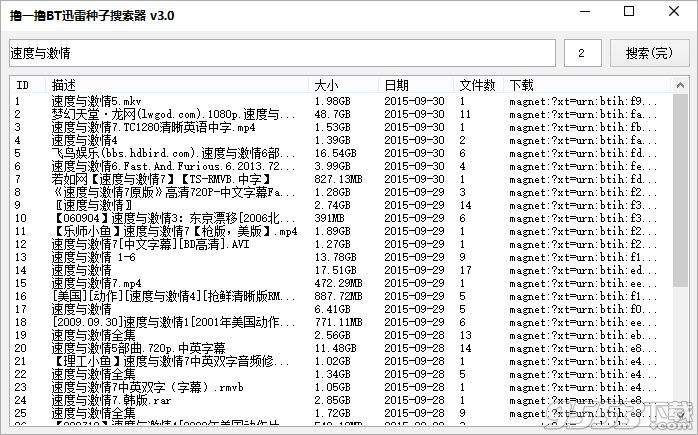The width and height of the screenshot is (698, 435).
Task: Click size cell 472.29MB
Action: [338, 283]
